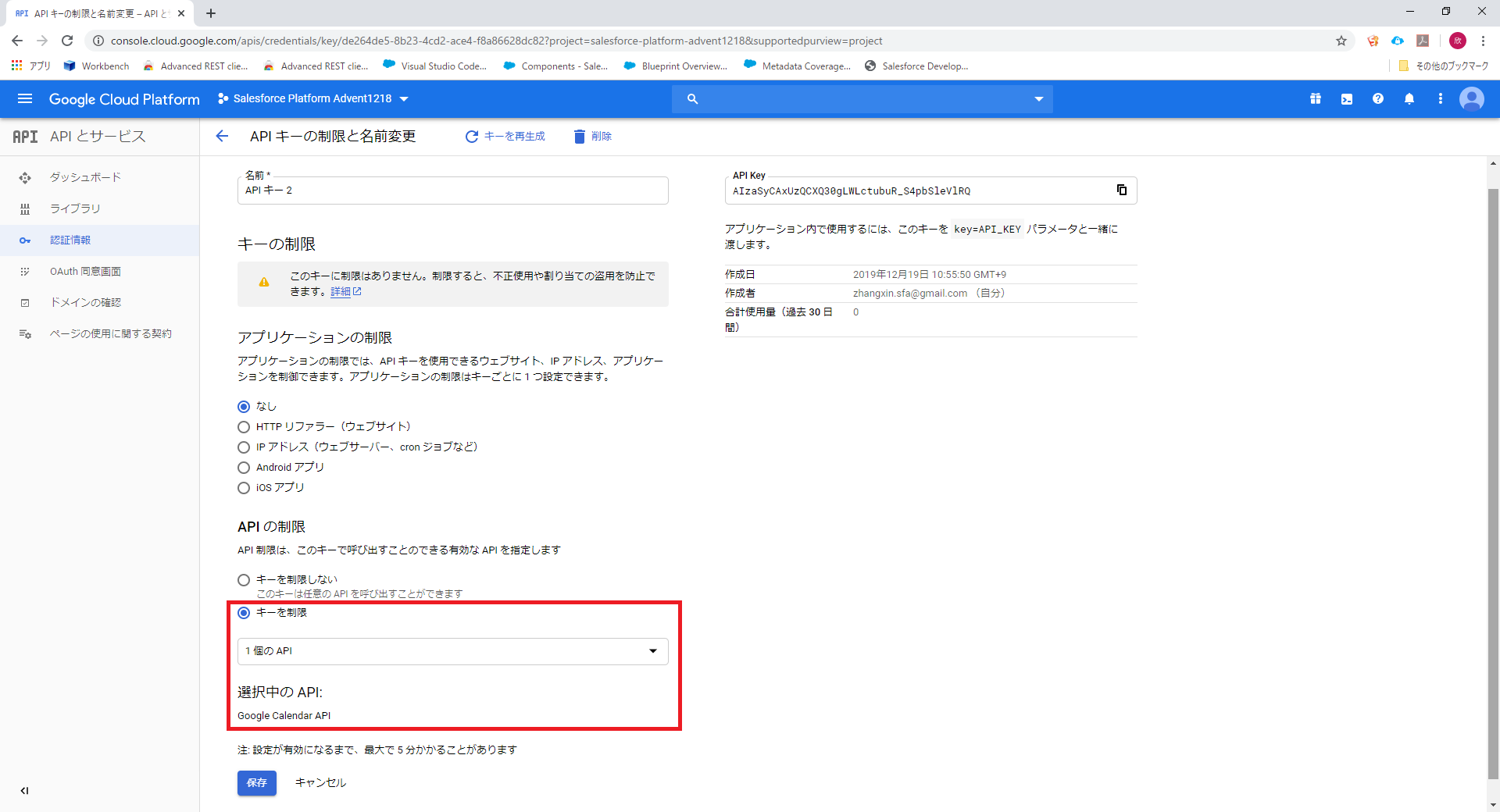The width and height of the screenshot is (1500, 812).
Task: Click the gift icon in the header
Action: pyautogui.click(x=1316, y=99)
